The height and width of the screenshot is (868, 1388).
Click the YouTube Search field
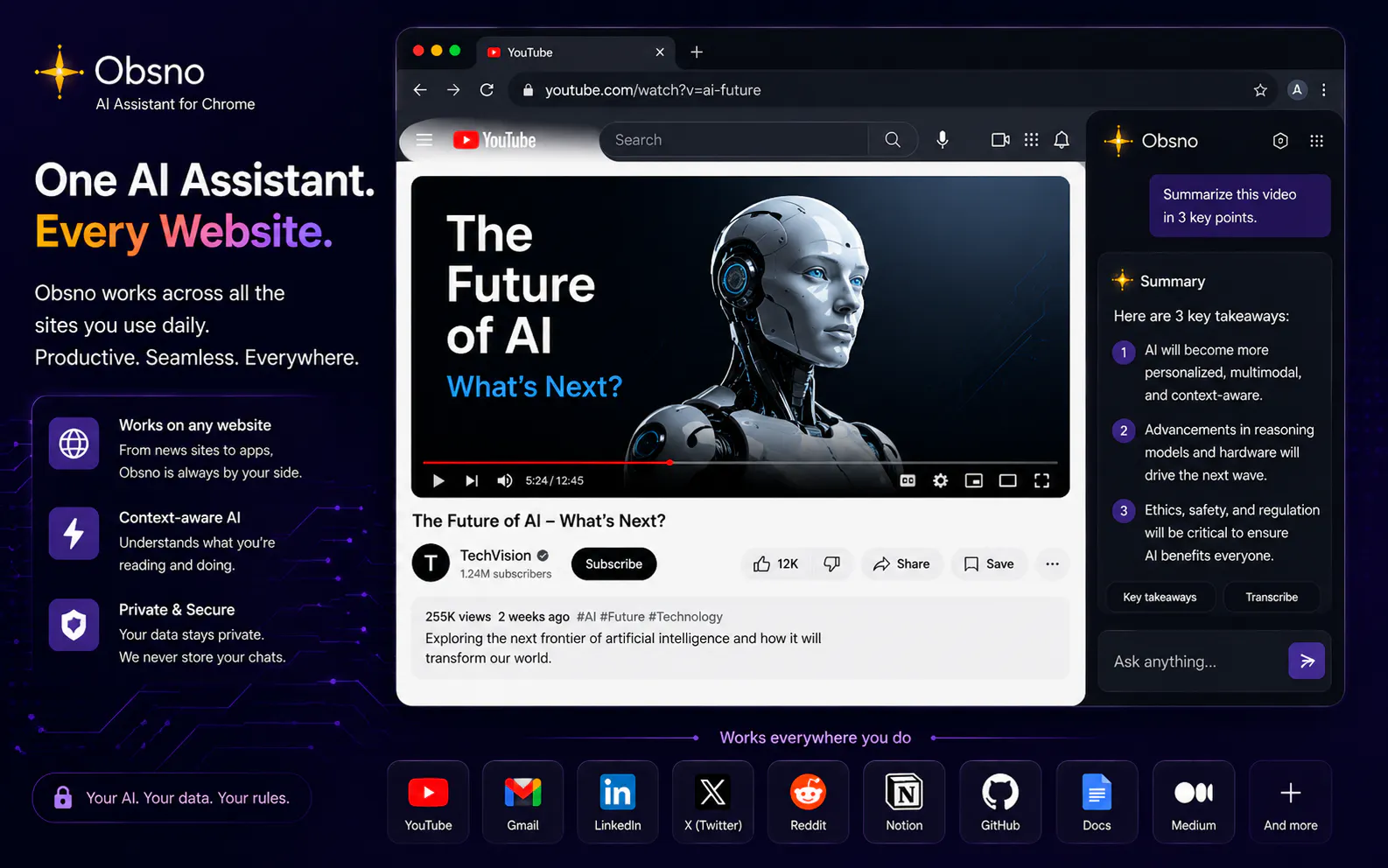point(735,140)
